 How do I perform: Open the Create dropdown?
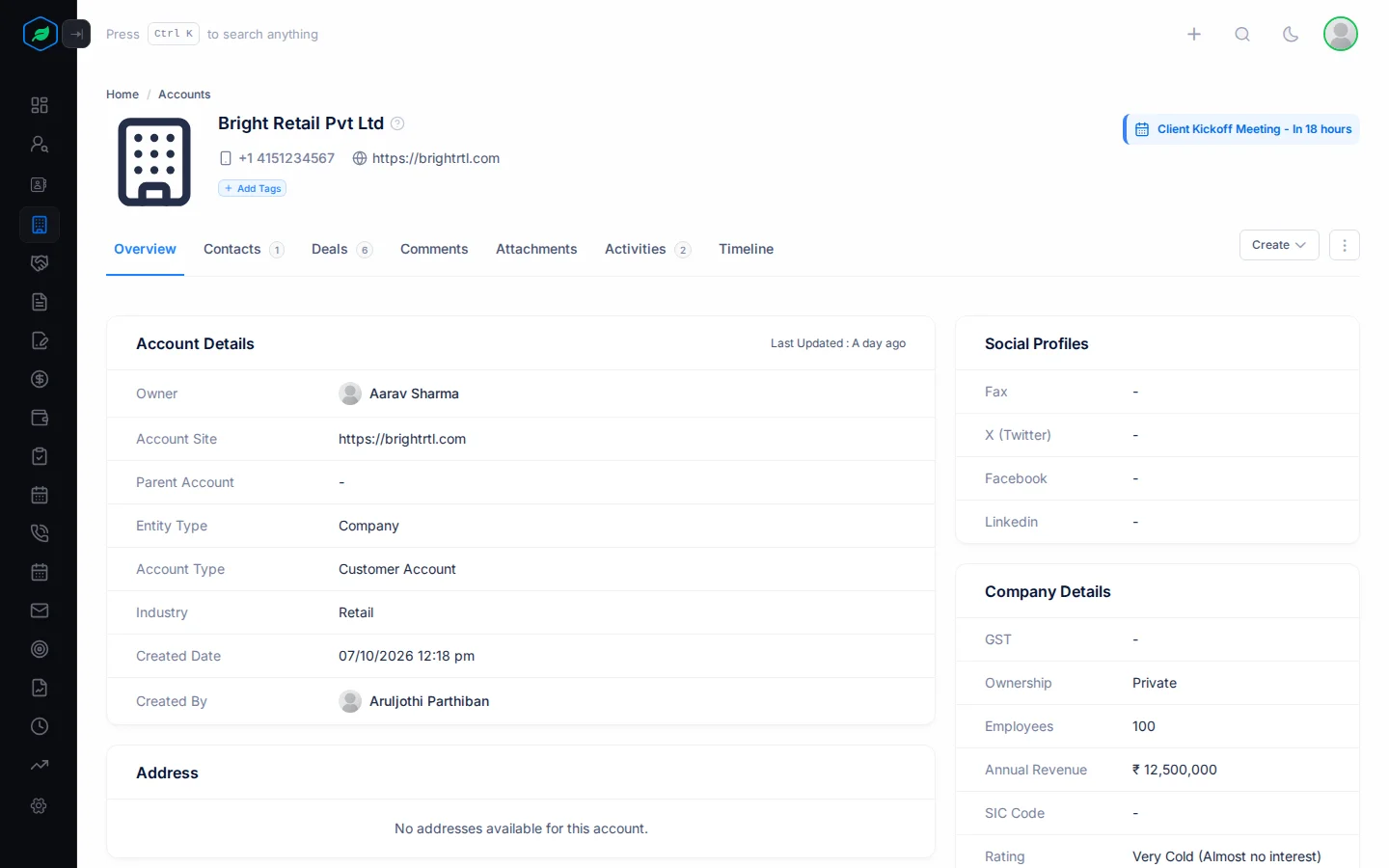(x=1279, y=245)
